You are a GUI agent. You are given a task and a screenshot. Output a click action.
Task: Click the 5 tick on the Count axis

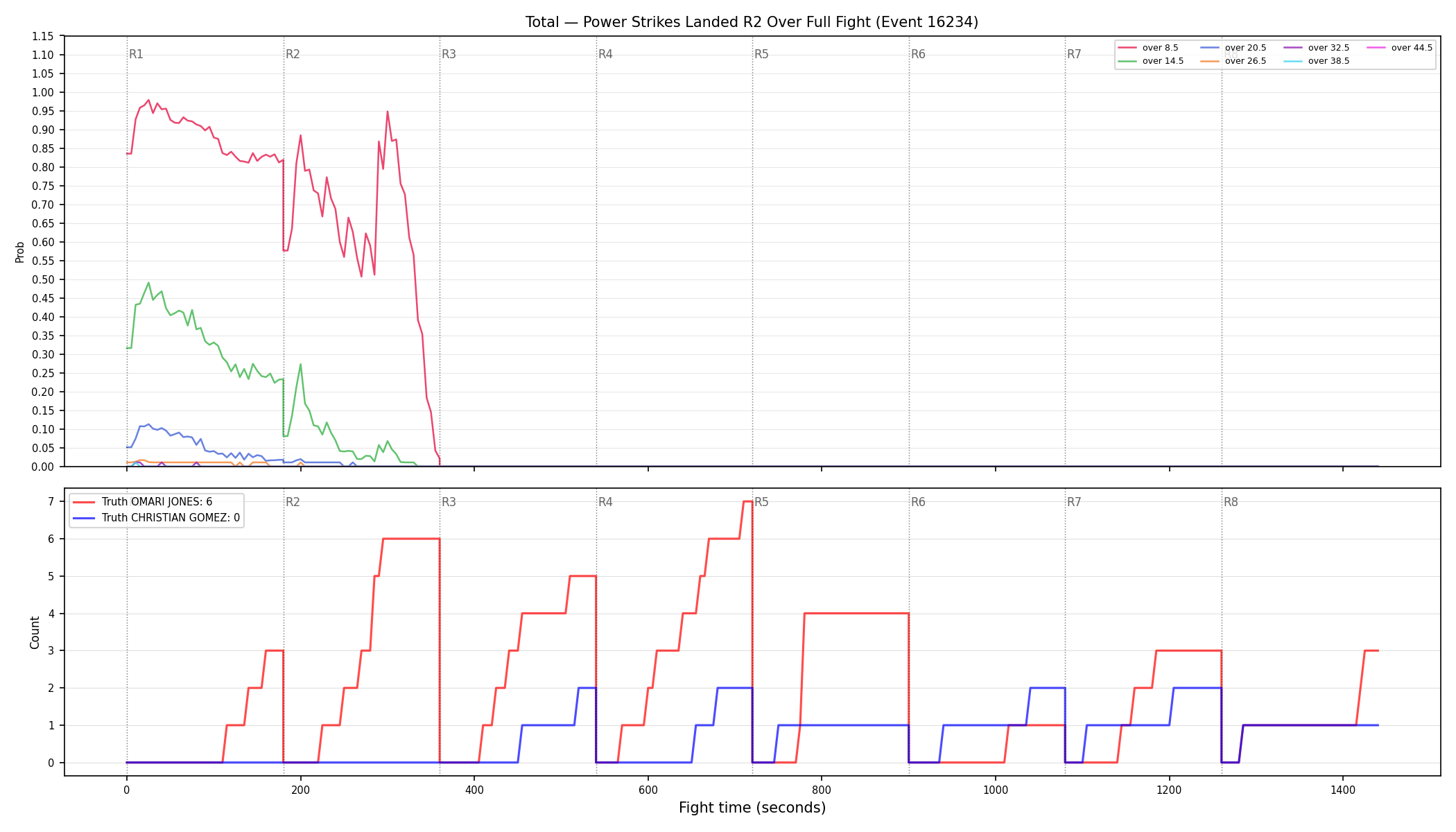(51, 576)
